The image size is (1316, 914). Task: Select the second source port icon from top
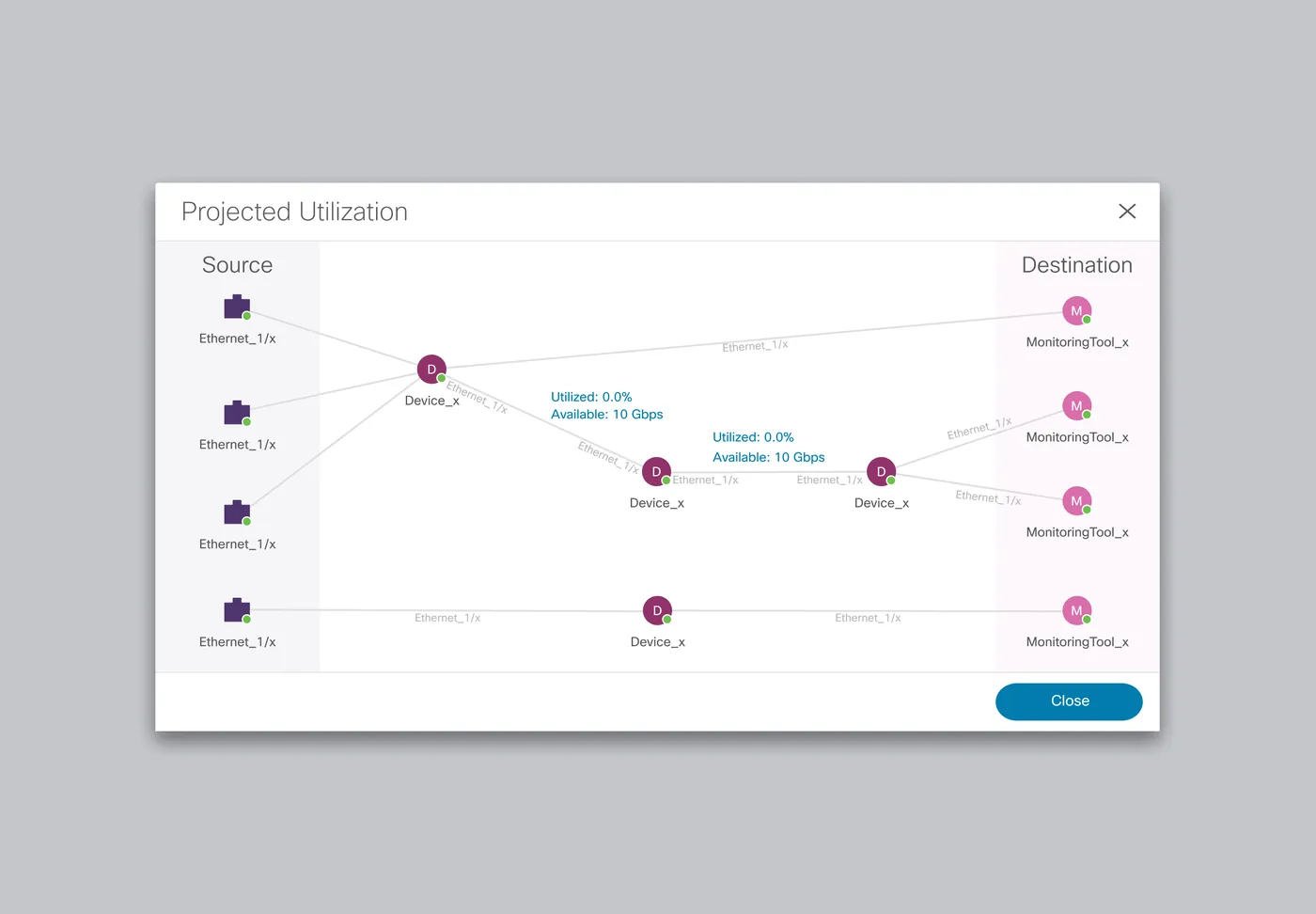point(237,413)
